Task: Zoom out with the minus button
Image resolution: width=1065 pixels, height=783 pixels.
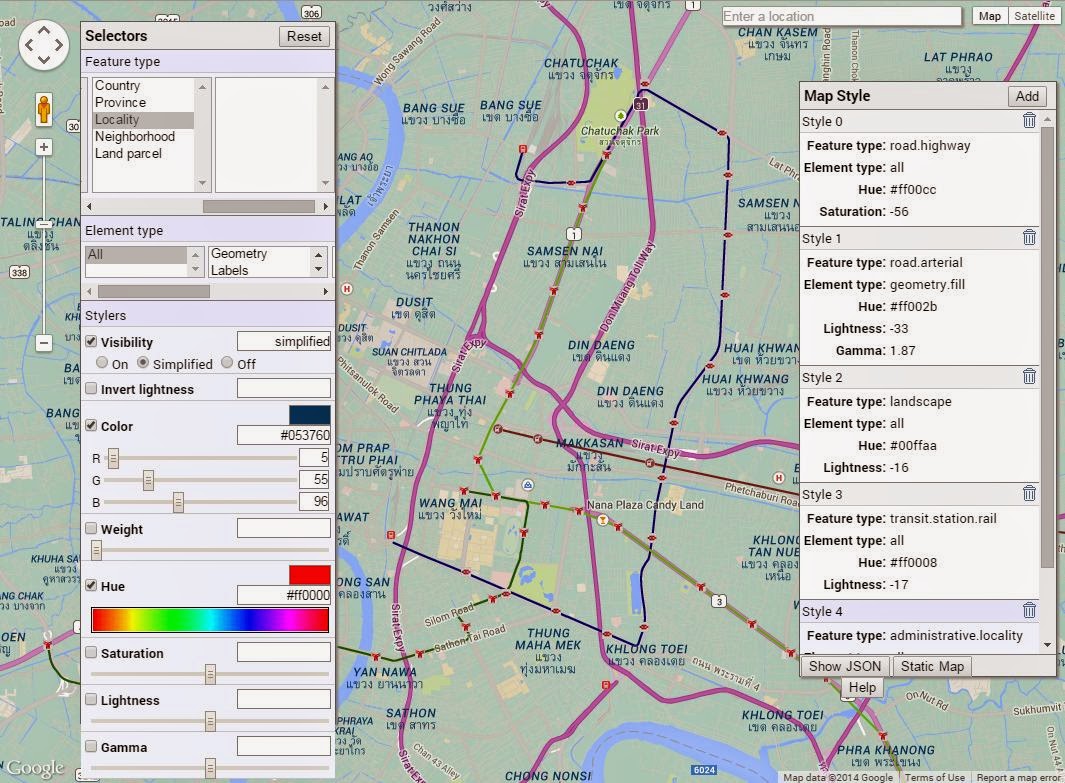Action: [44, 343]
